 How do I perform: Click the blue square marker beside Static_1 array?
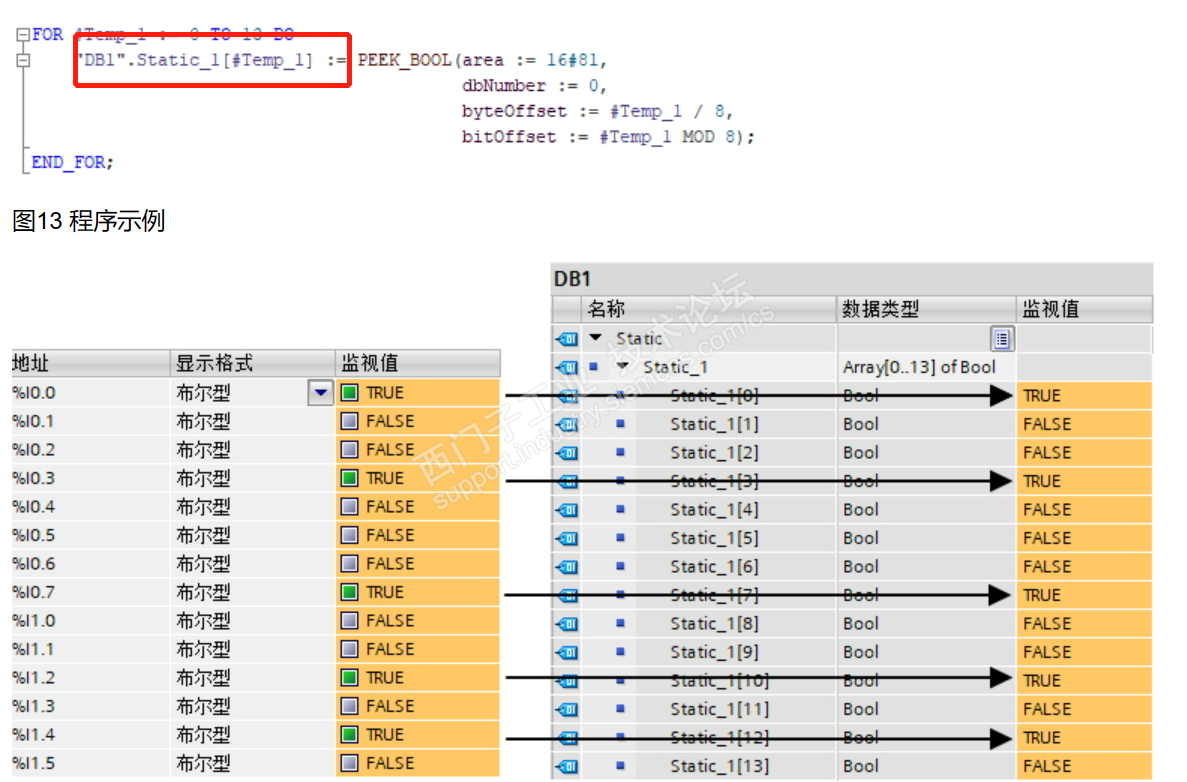point(594,366)
